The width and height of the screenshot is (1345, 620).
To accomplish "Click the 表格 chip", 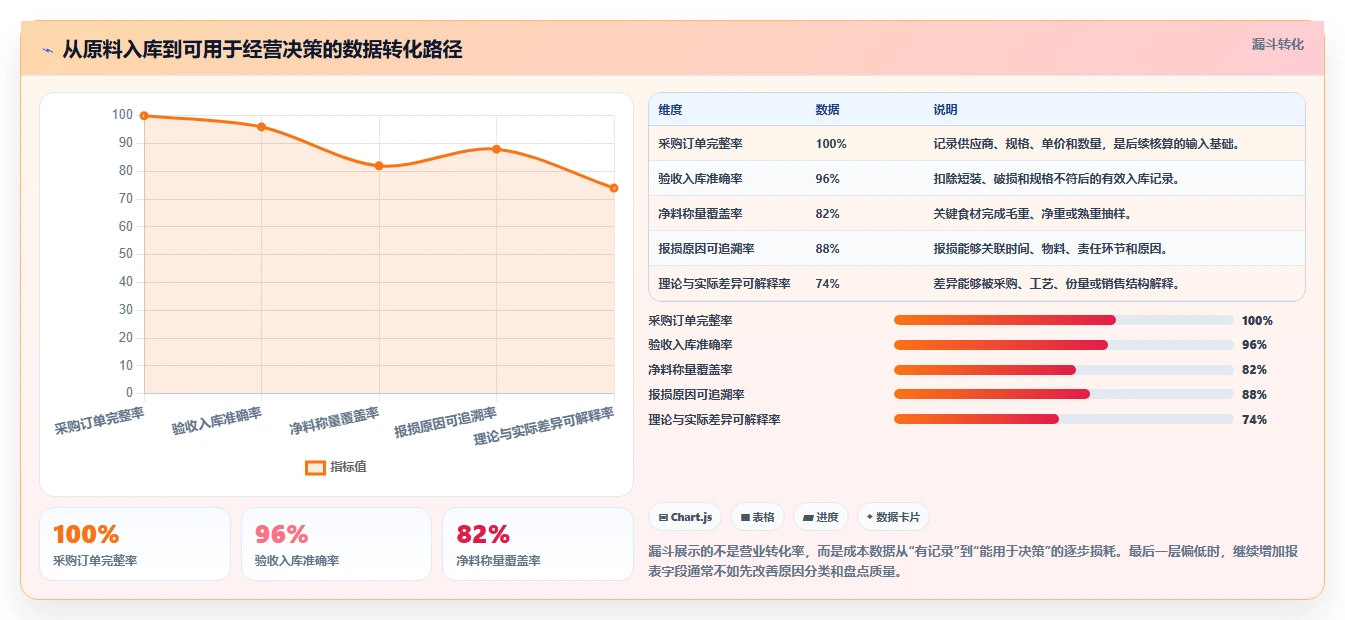I will (757, 517).
